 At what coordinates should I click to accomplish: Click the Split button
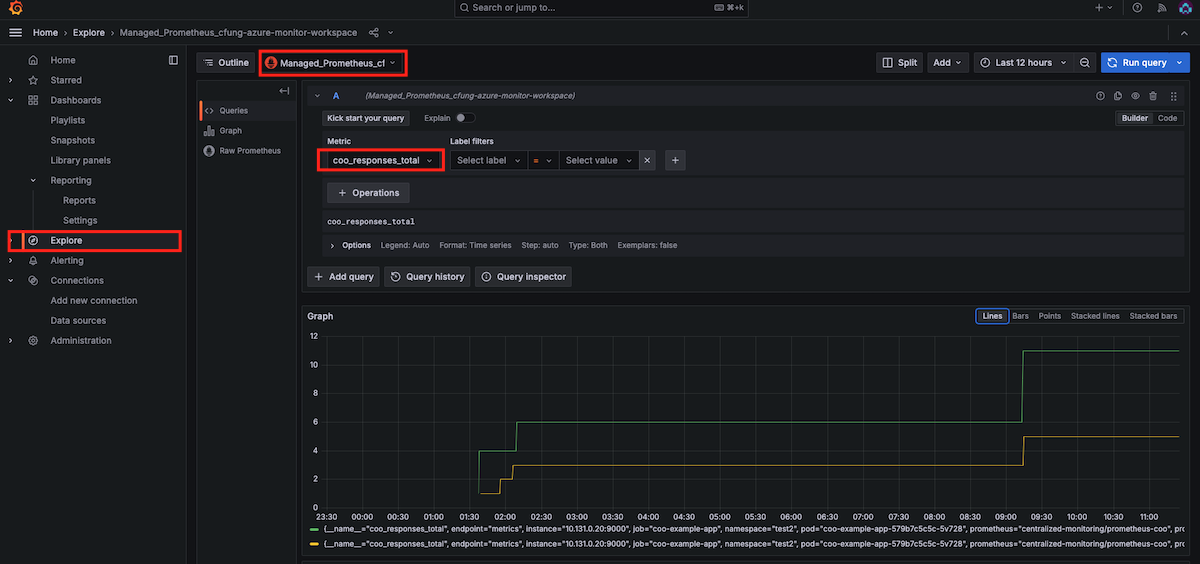899,63
